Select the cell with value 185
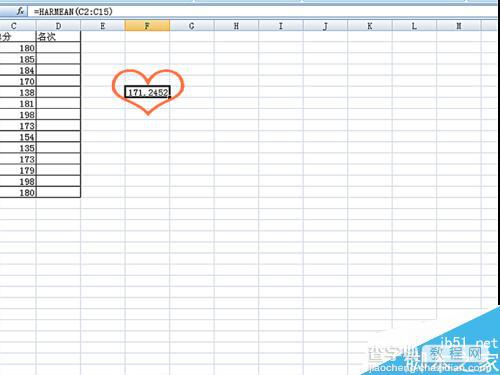The image size is (500, 375). click(x=18, y=59)
